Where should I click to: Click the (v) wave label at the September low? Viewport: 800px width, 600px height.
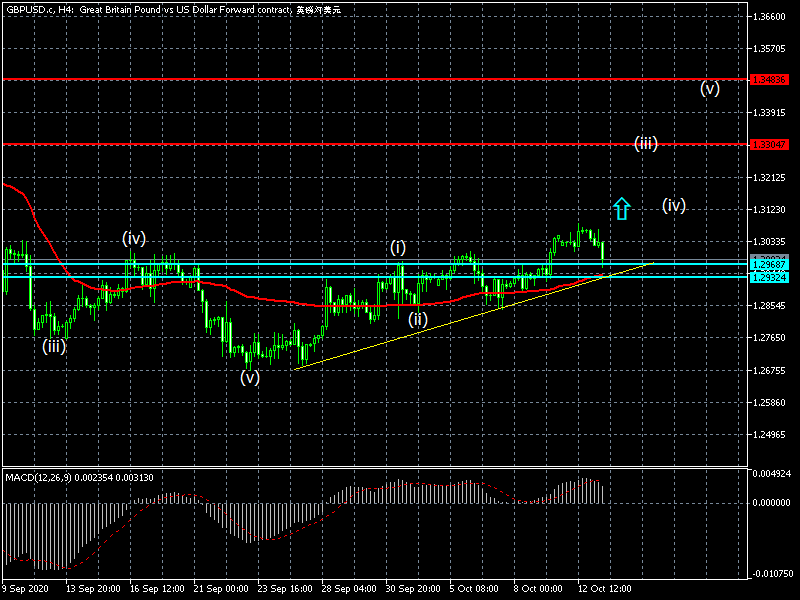250,377
